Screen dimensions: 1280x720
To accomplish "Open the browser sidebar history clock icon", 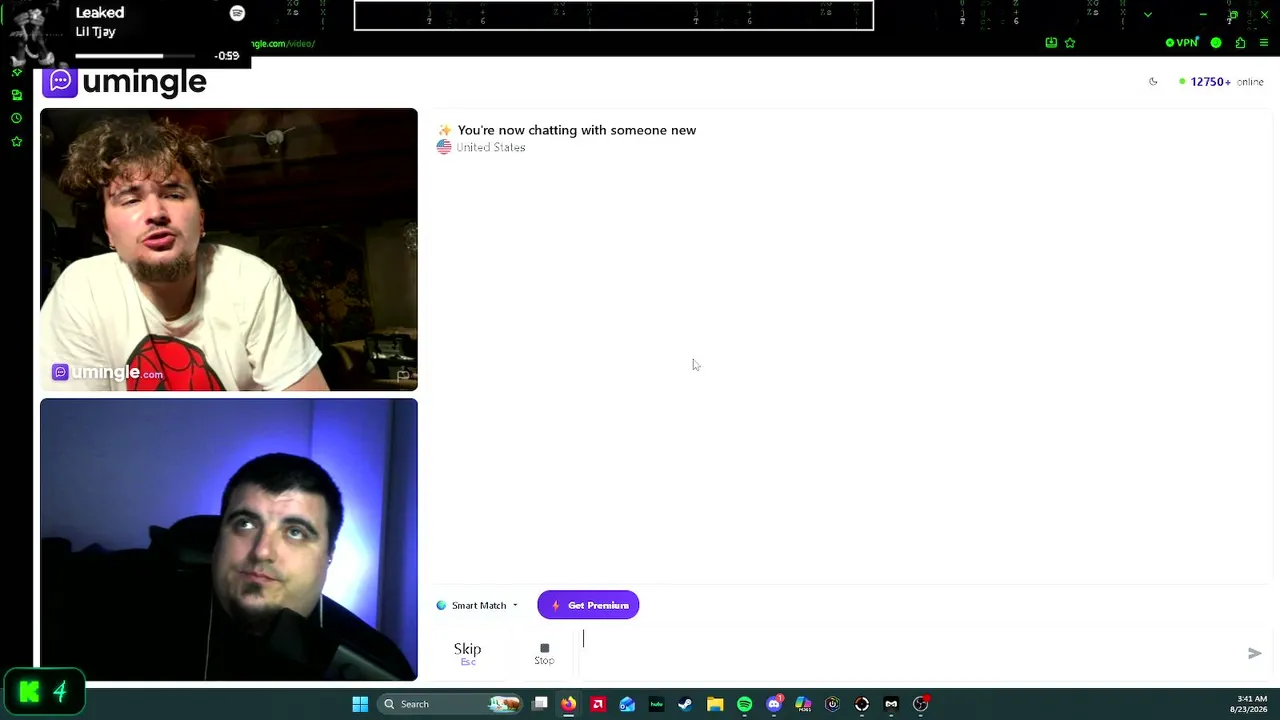I will click(x=16, y=118).
